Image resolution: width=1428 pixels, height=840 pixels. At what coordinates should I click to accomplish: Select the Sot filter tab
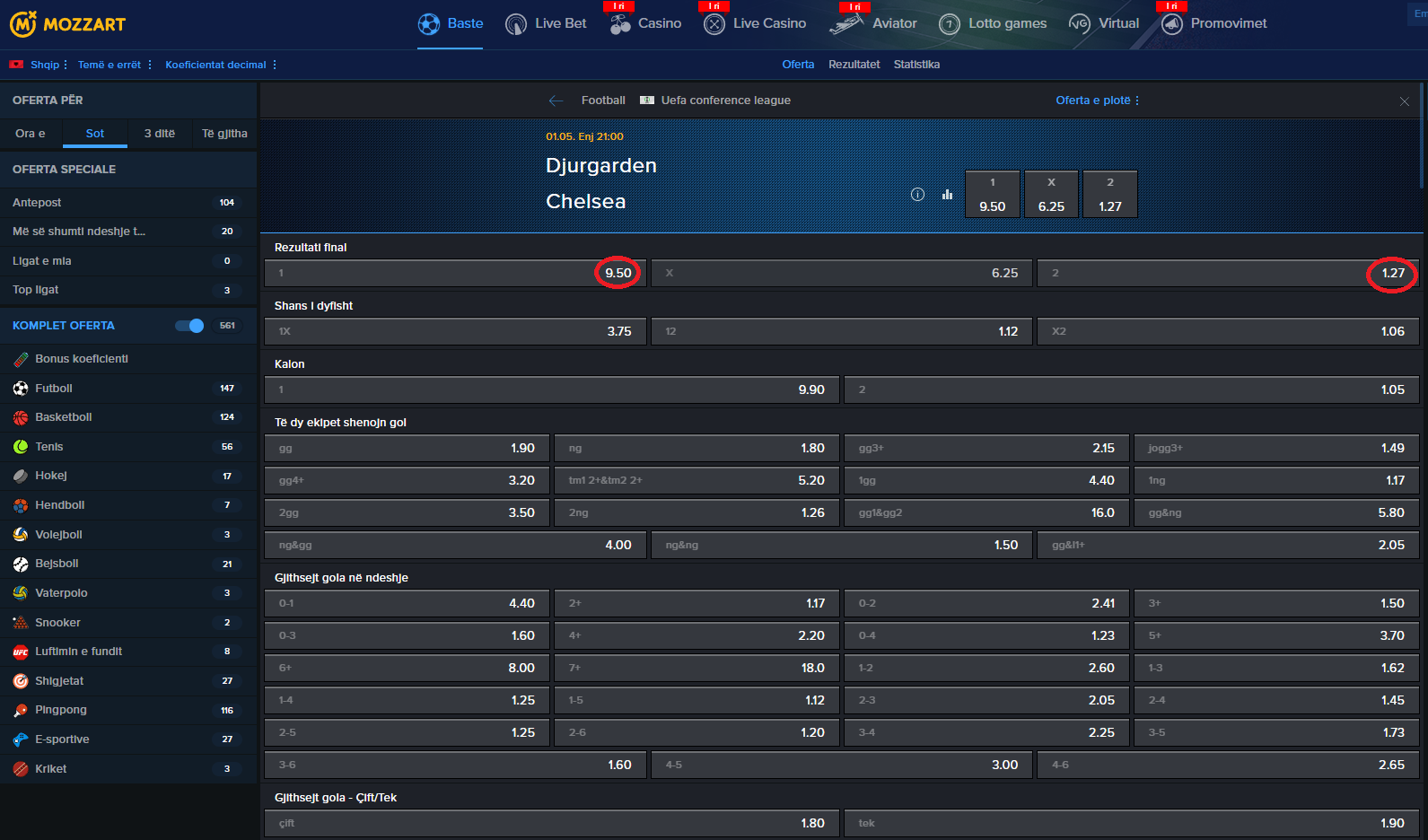95,134
